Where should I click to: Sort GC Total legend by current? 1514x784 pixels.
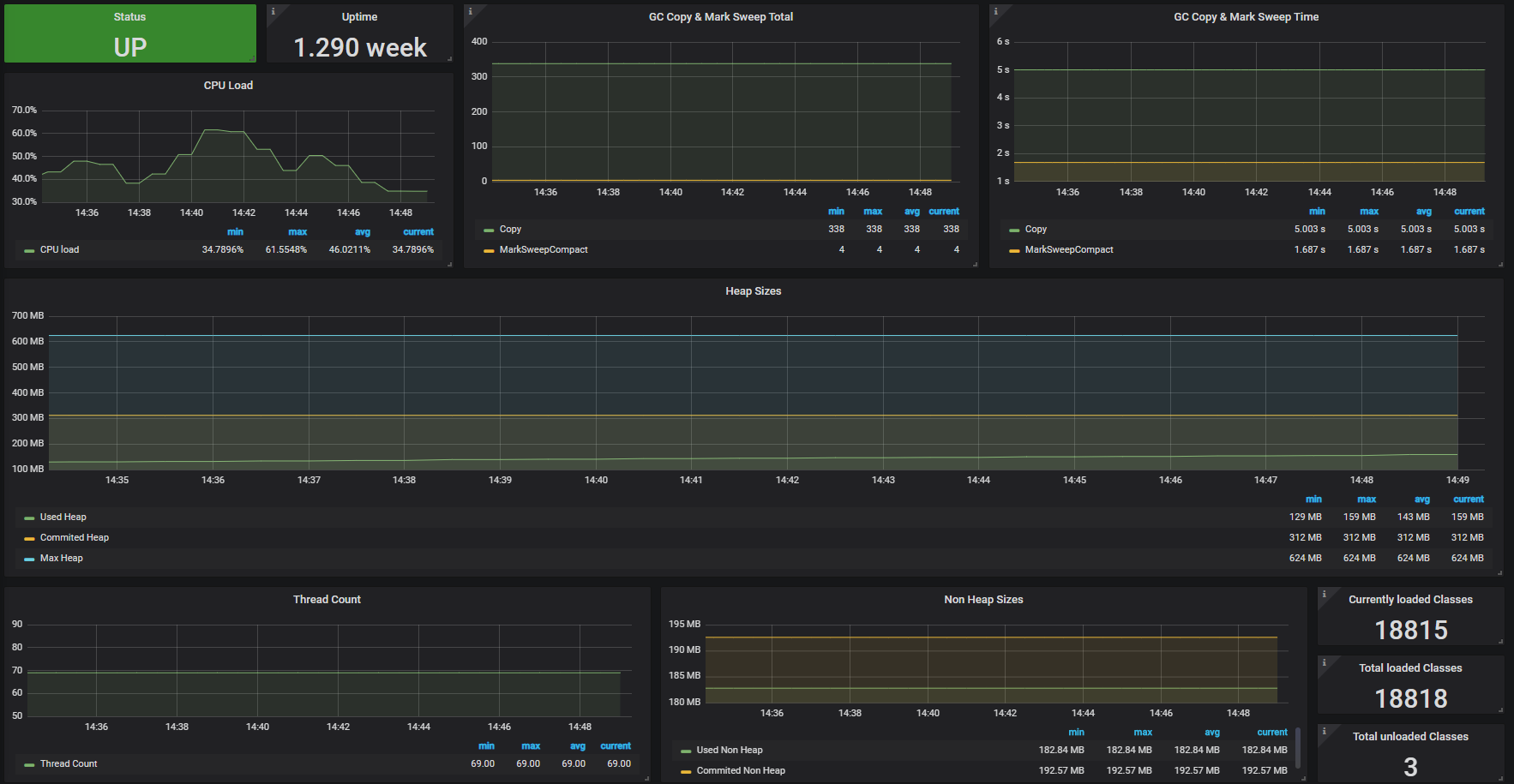tap(944, 212)
